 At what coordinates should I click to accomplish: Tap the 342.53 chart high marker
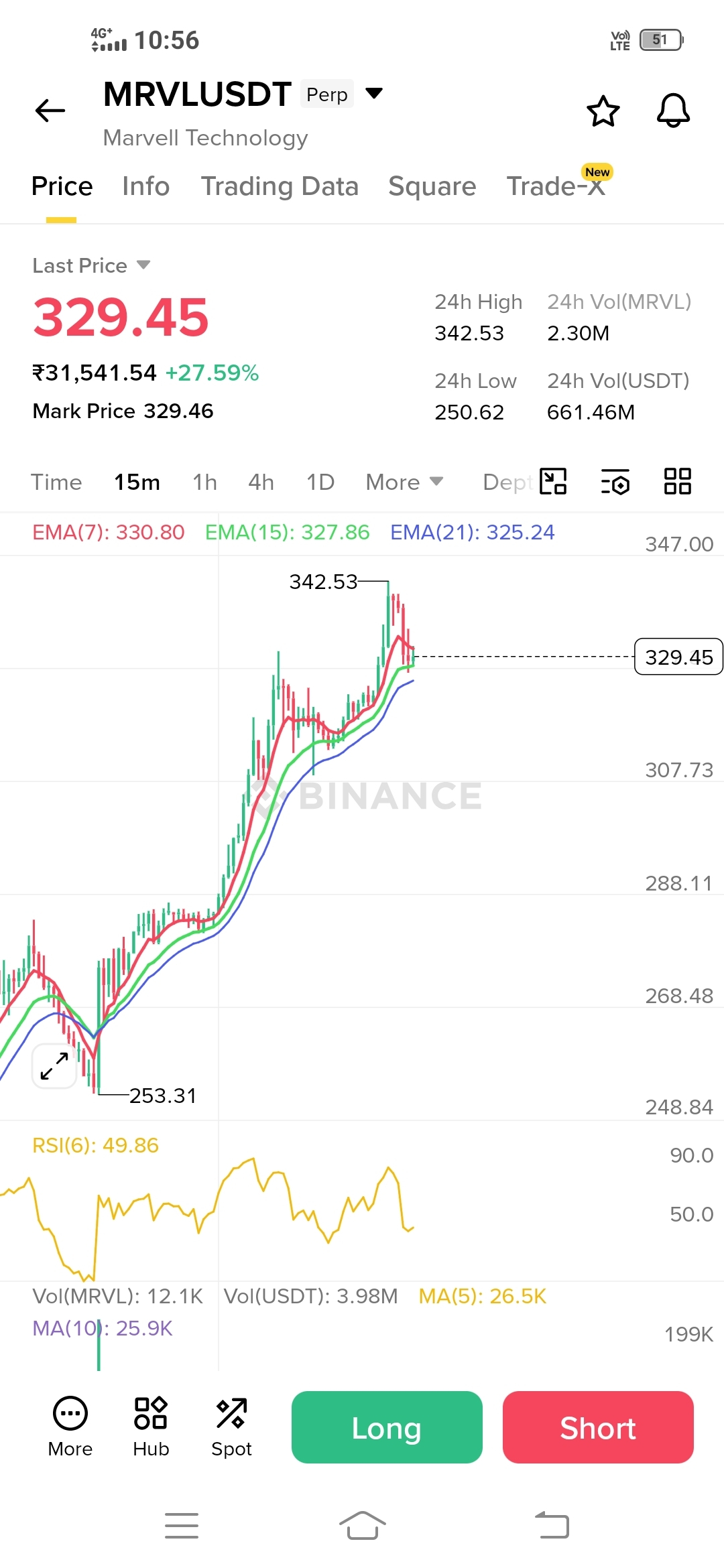(x=323, y=582)
